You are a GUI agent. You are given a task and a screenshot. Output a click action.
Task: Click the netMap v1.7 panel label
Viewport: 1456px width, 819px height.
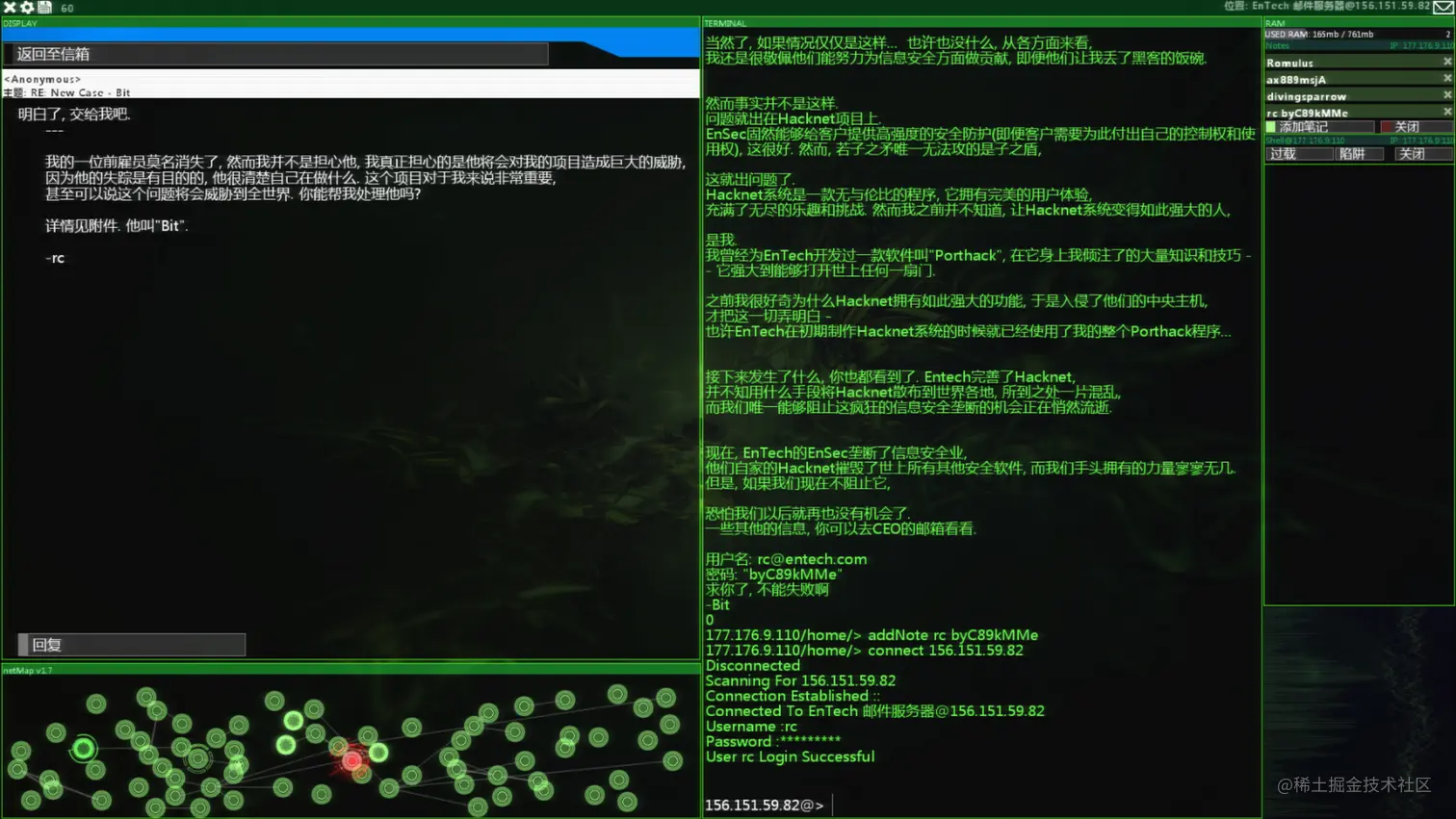27,670
